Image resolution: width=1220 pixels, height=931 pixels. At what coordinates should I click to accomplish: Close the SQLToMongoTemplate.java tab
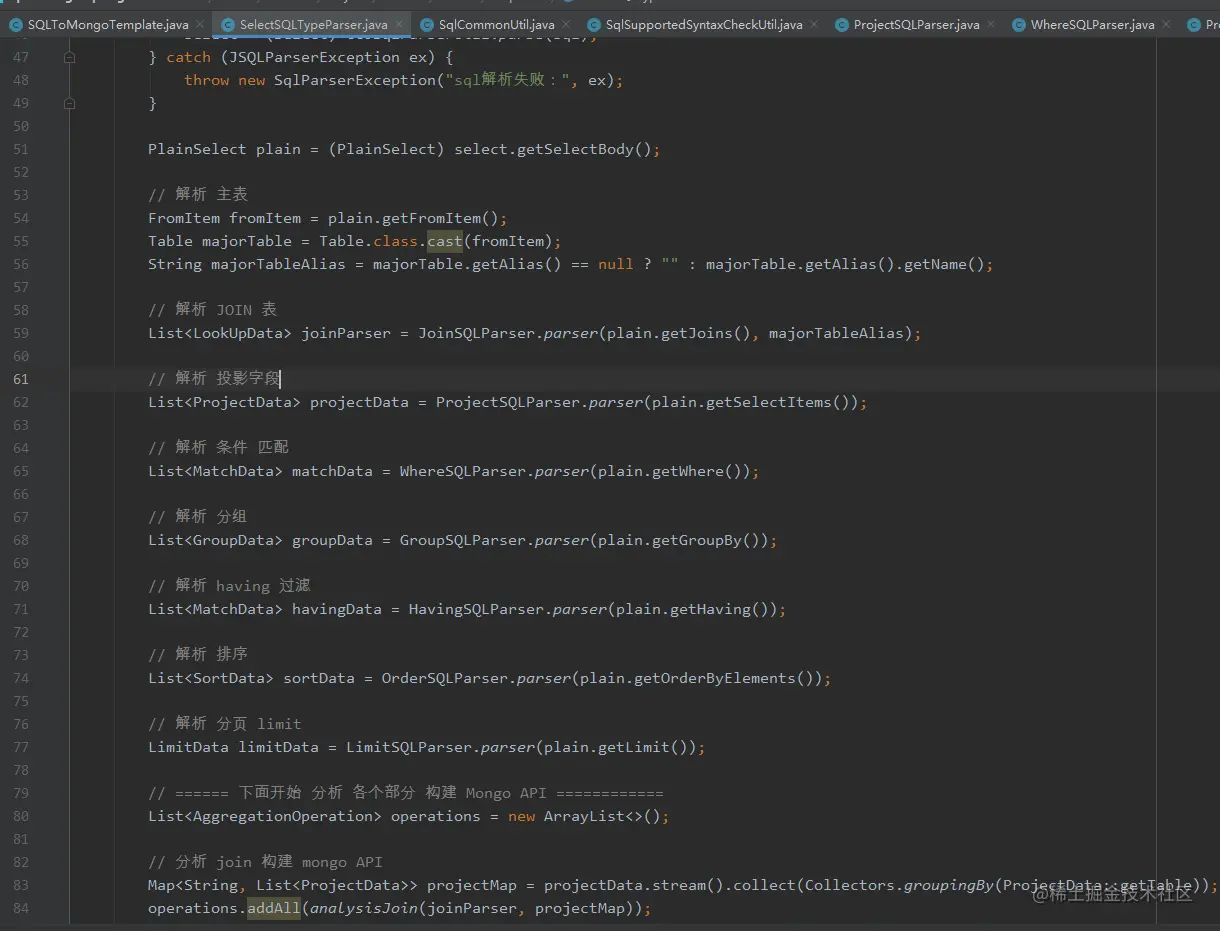(x=199, y=24)
